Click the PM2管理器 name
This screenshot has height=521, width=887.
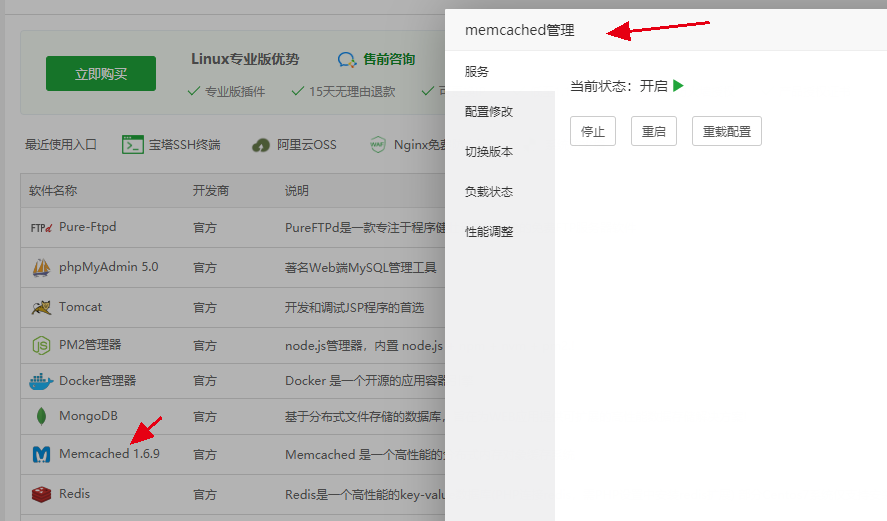(x=90, y=345)
